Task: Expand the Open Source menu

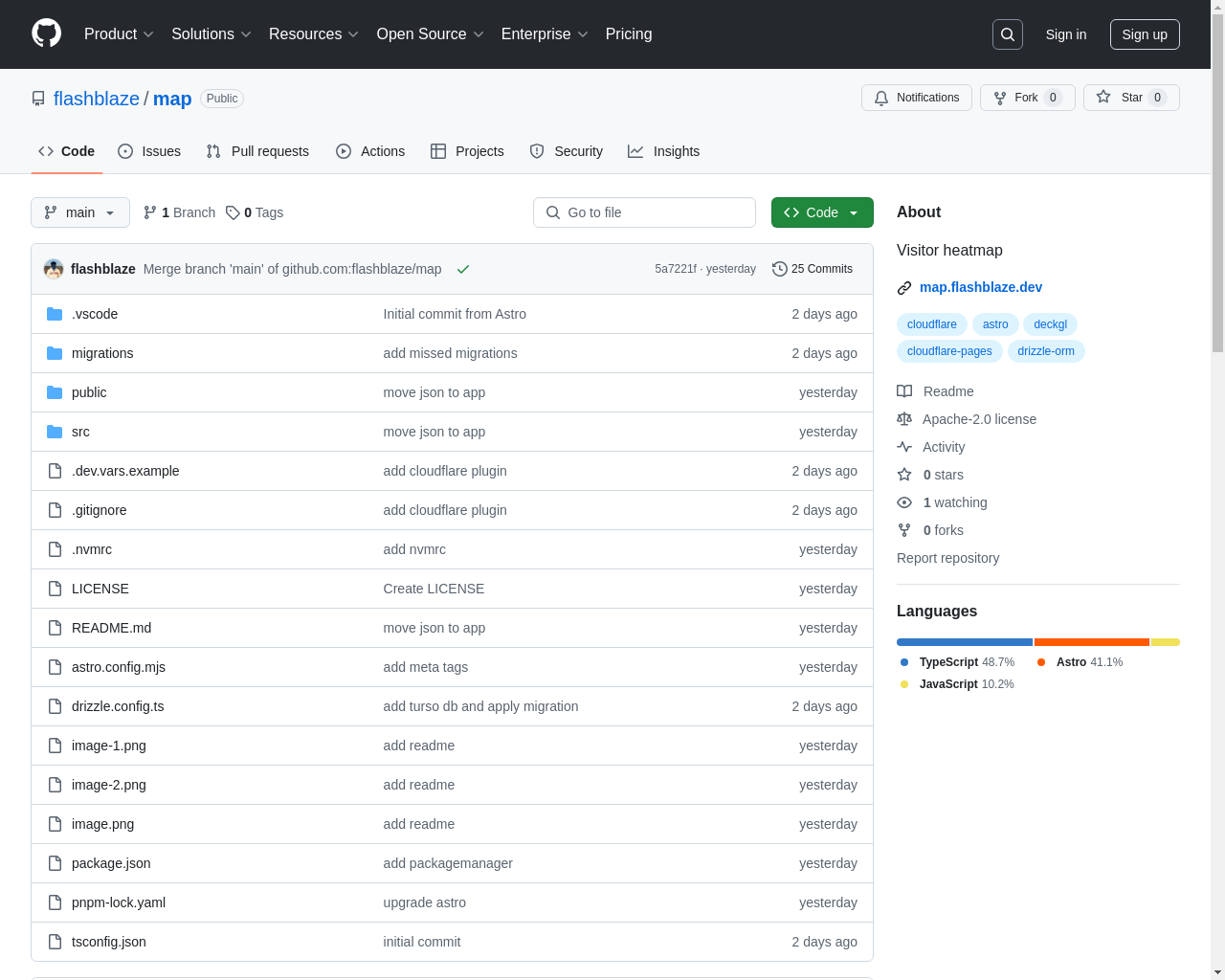Action: click(431, 34)
